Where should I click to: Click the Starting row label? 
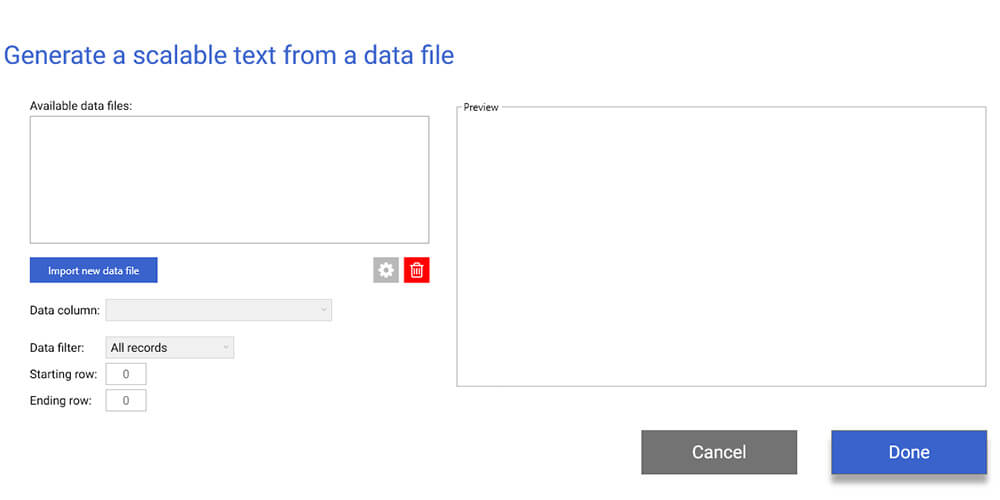63,374
